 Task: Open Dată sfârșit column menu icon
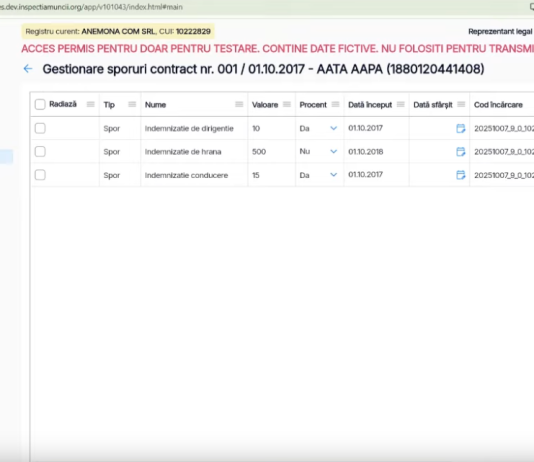(461, 104)
